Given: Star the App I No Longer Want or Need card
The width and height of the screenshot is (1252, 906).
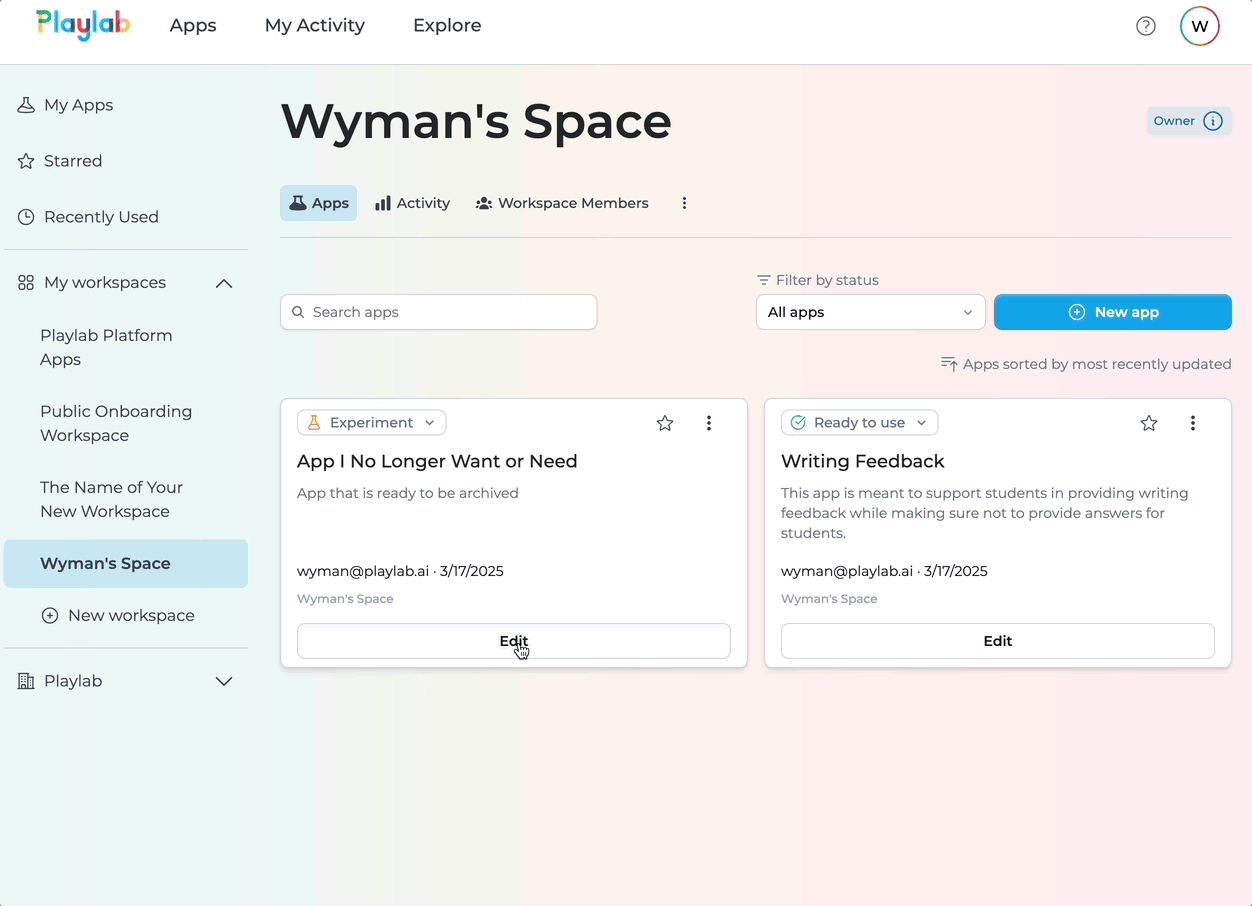Looking at the screenshot, I should pos(665,423).
